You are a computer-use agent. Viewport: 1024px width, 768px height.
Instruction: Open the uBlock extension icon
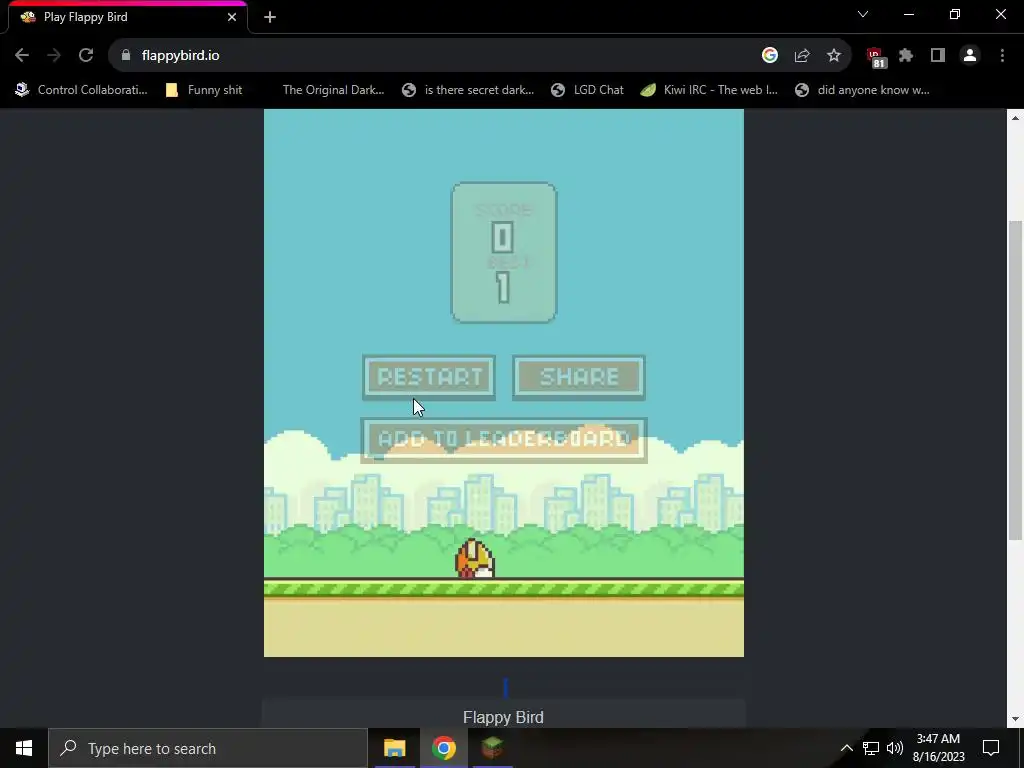pyautogui.click(x=876, y=57)
